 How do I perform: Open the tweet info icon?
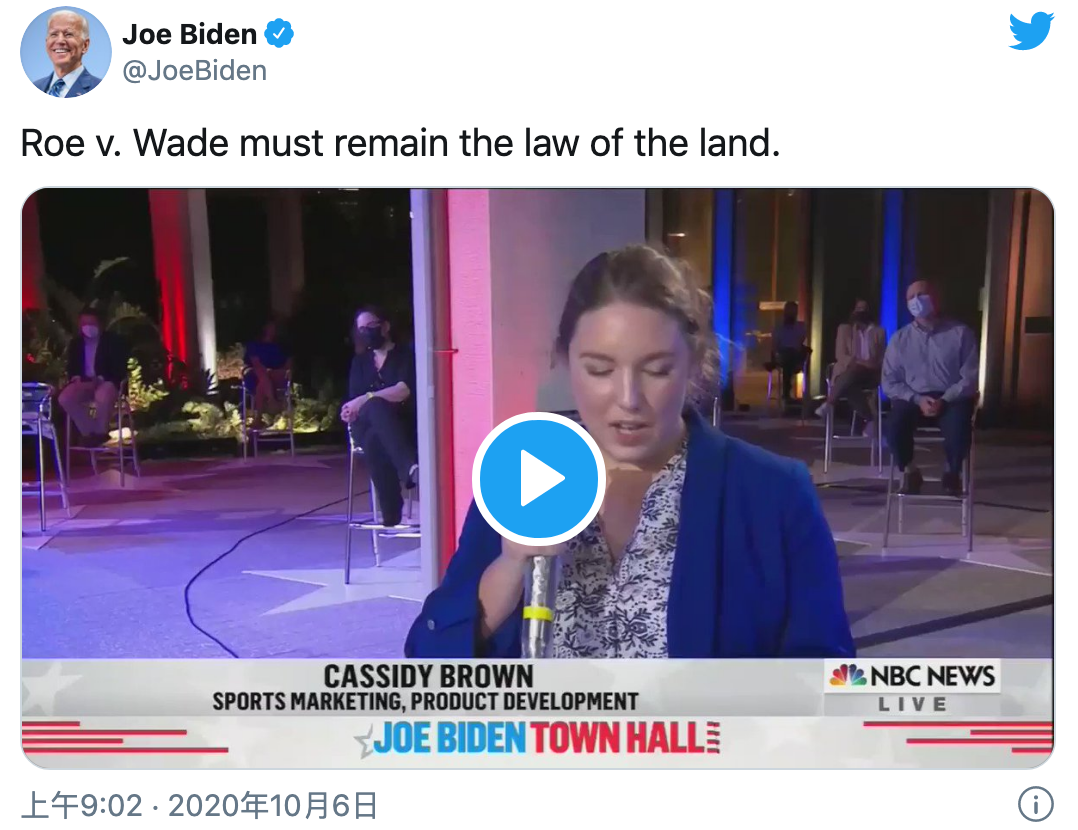click(x=1035, y=803)
